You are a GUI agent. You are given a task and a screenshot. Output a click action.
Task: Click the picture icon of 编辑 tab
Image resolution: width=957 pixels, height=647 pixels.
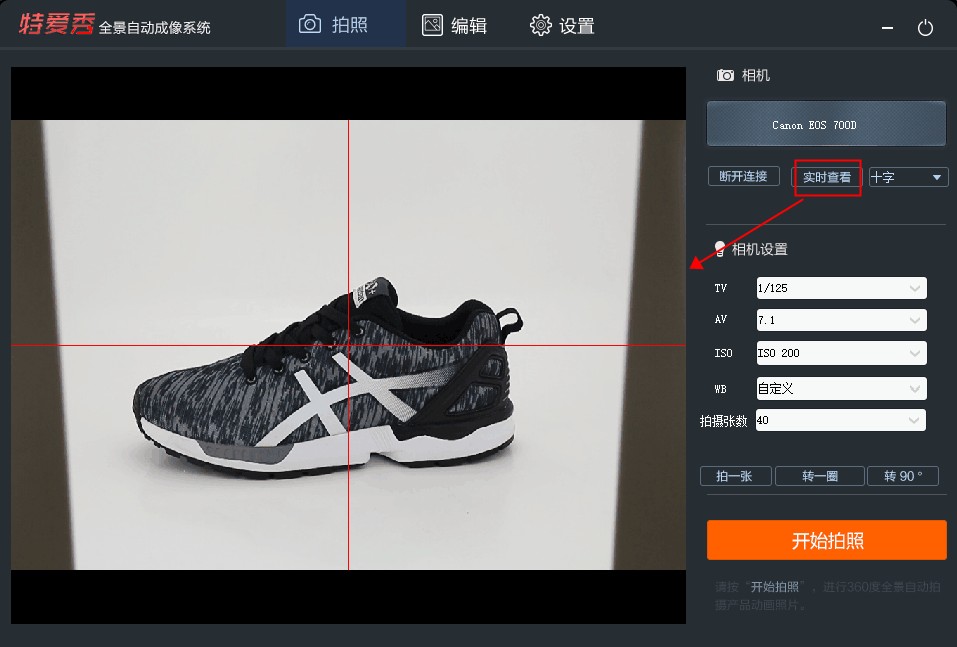pos(432,25)
